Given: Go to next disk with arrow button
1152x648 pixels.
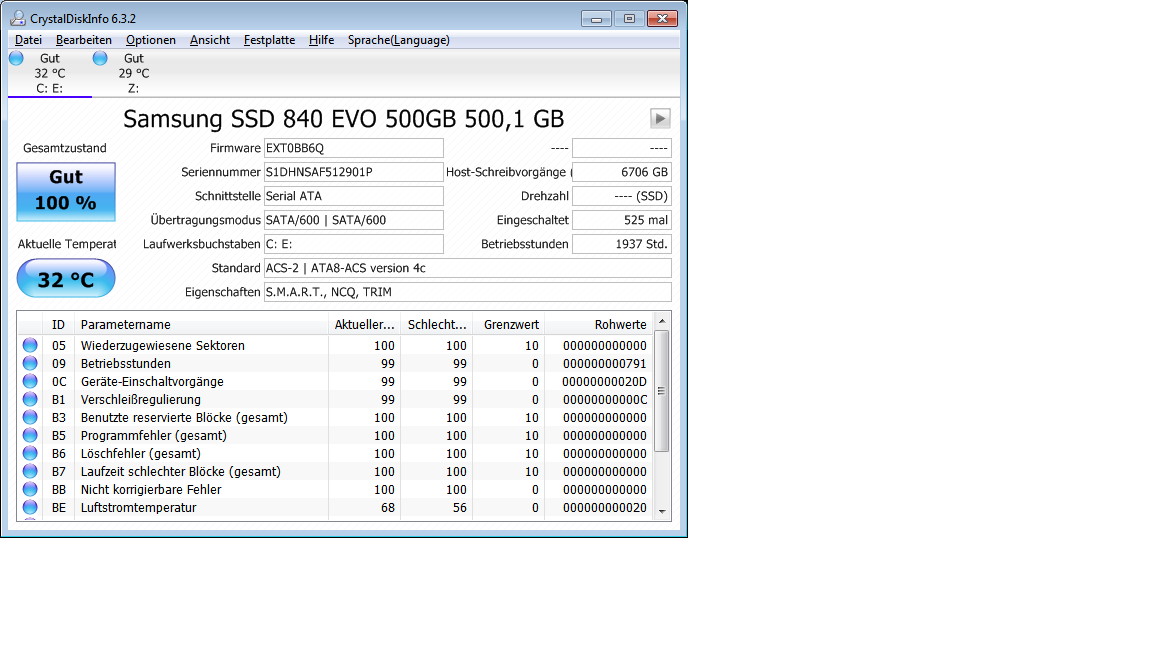Looking at the screenshot, I should [660, 118].
